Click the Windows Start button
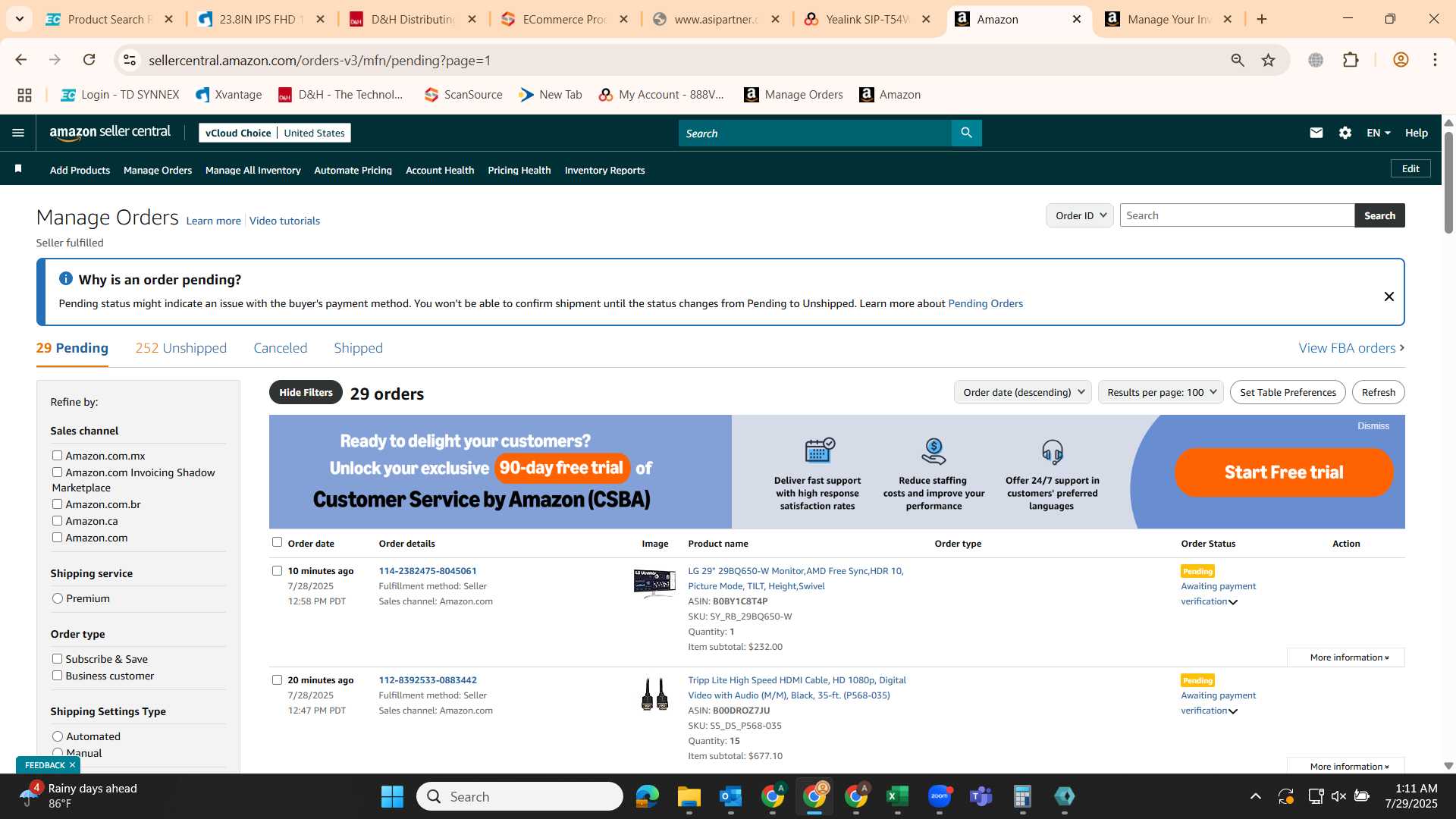Screen dimensions: 1456x819 392,796
